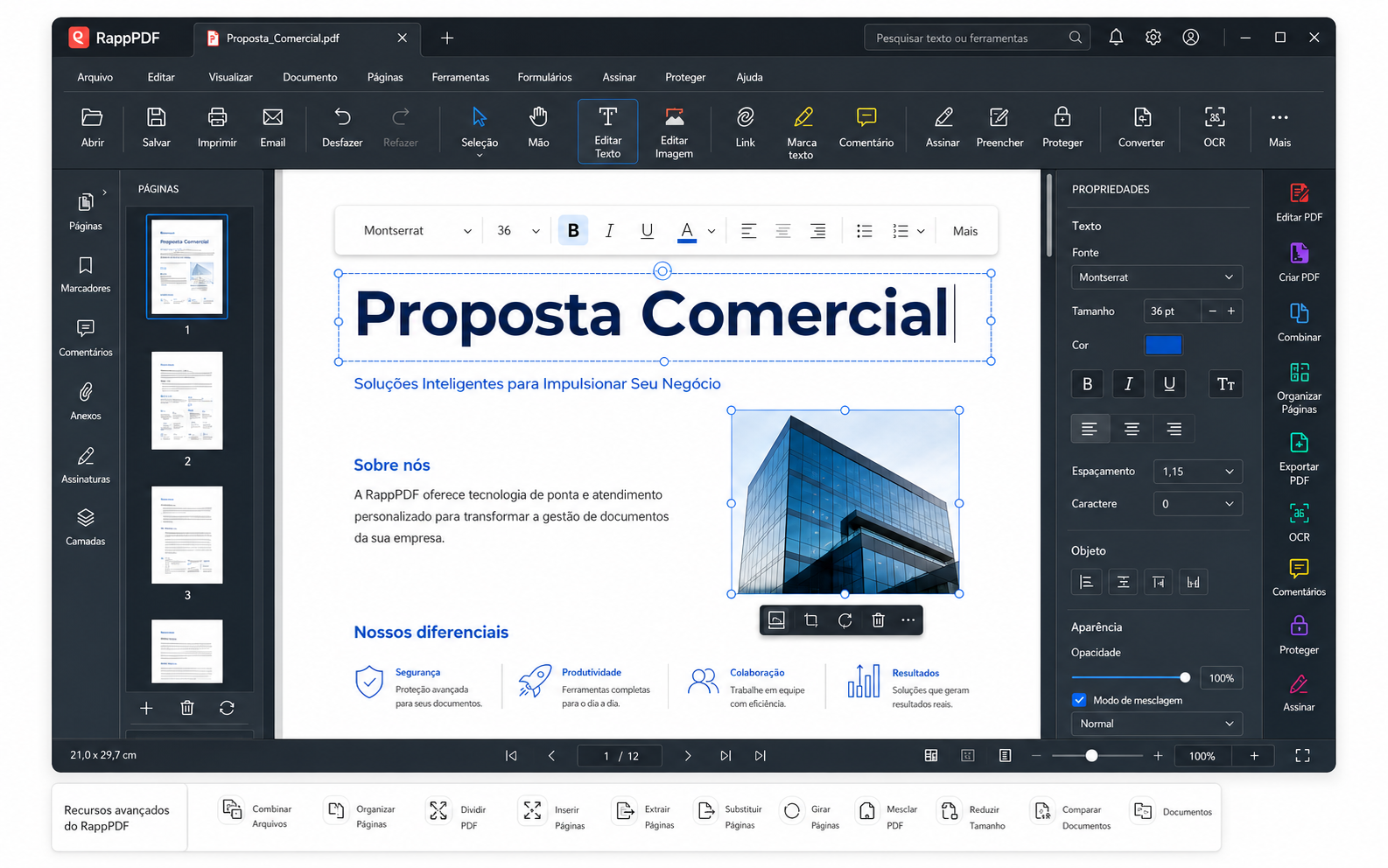Click the blue Cor color swatch
The height and width of the screenshot is (868, 1388).
(x=1163, y=346)
